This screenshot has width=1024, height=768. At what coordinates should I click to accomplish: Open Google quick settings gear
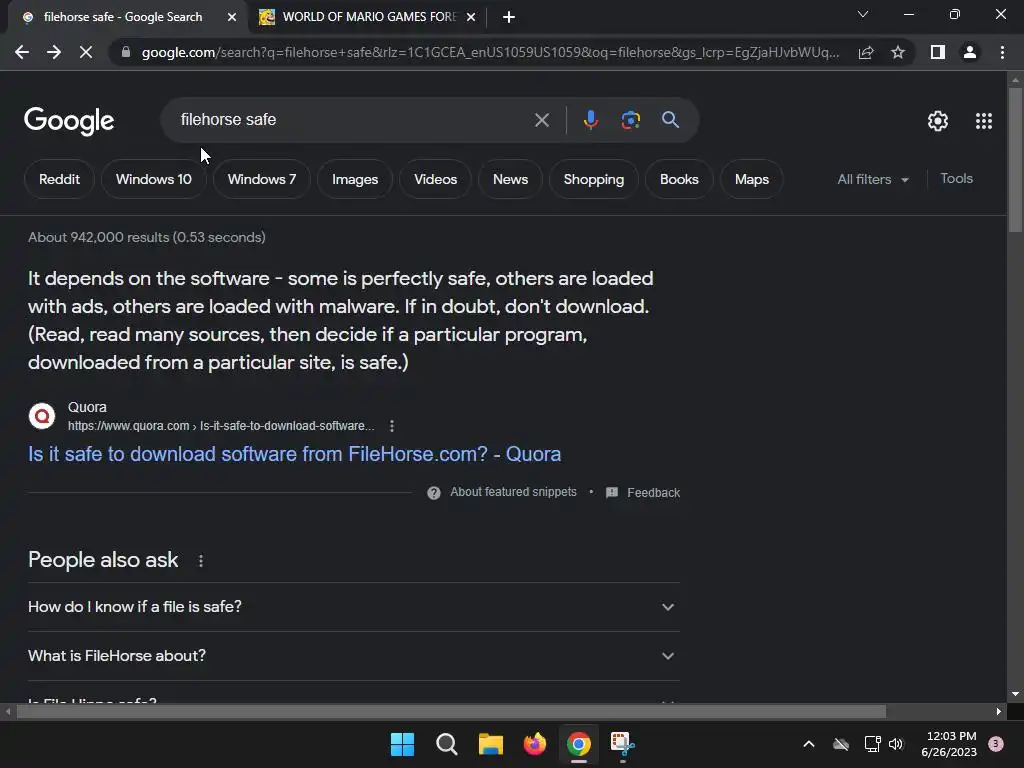tap(938, 121)
